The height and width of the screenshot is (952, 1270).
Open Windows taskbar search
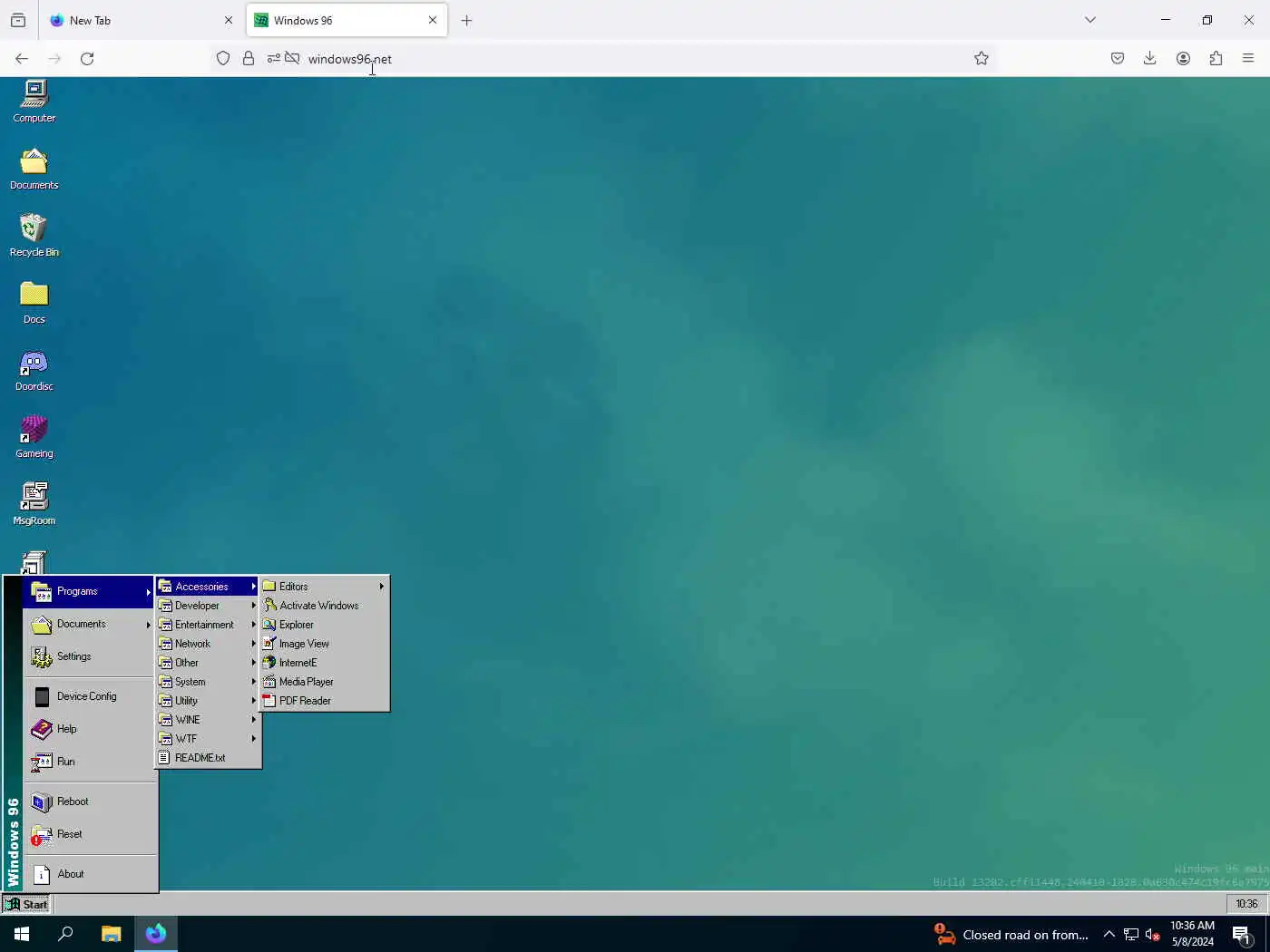pos(65,934)
